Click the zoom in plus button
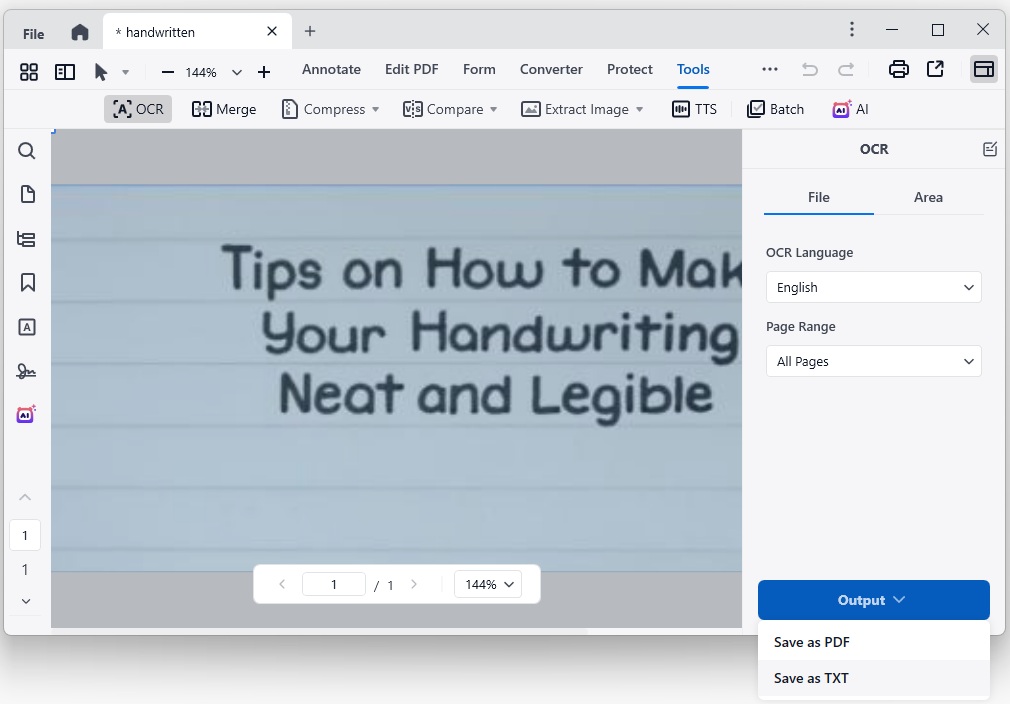 point(264,72)
